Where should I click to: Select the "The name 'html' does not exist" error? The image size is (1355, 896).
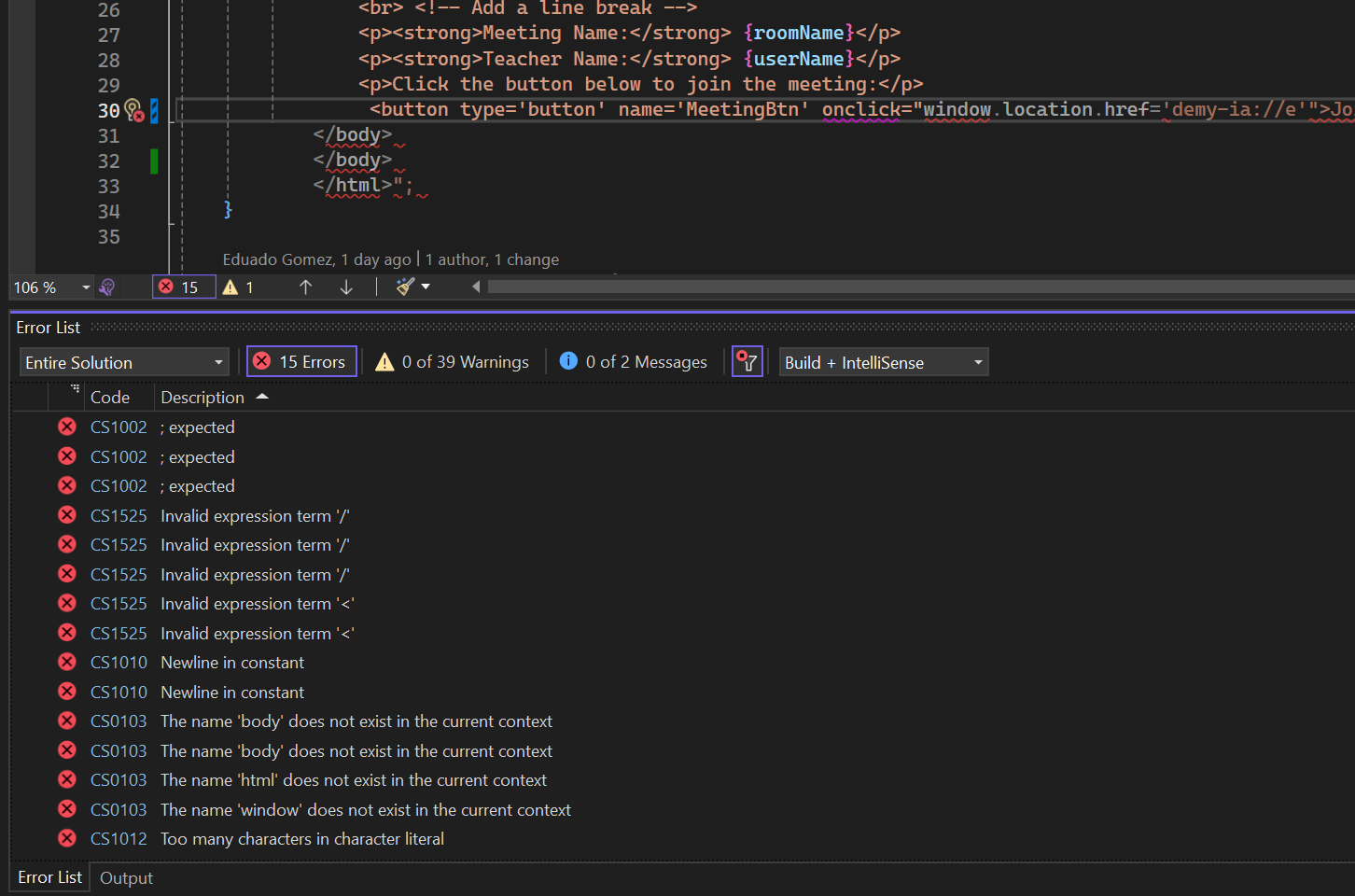[354, 780]
